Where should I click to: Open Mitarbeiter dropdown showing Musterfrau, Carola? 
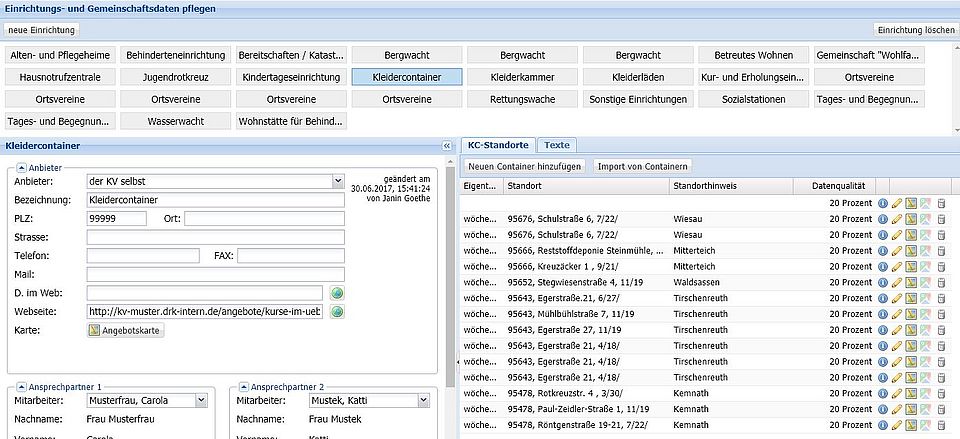coord(201,400)
